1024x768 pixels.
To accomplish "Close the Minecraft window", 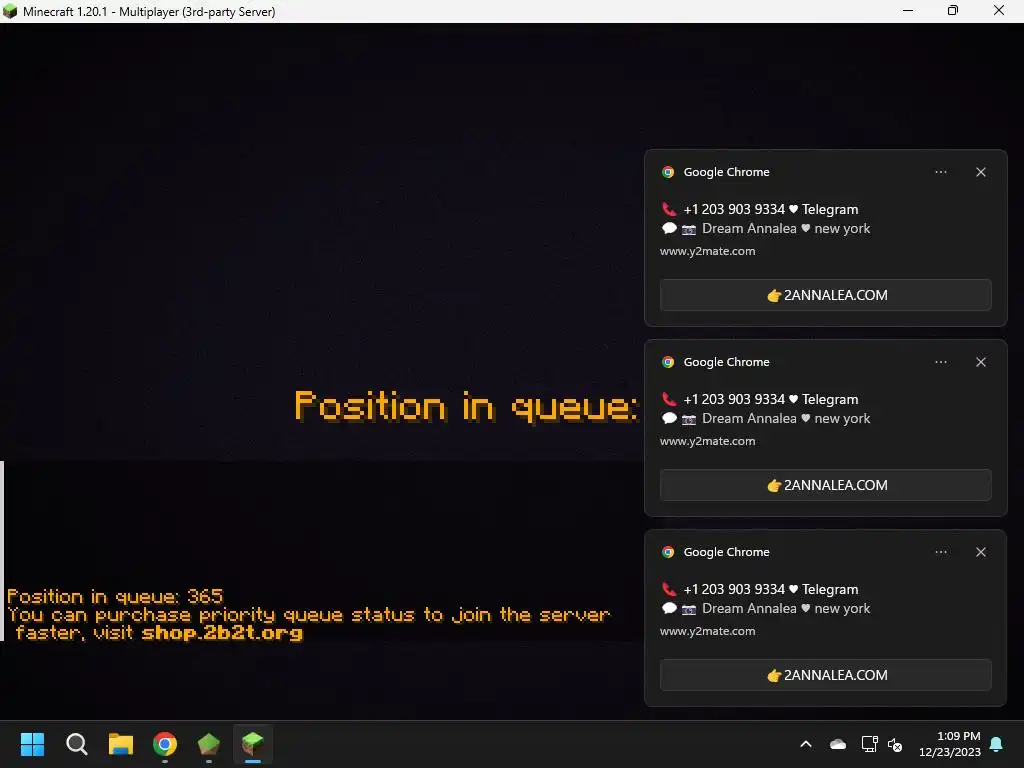I will pos(999,10).
